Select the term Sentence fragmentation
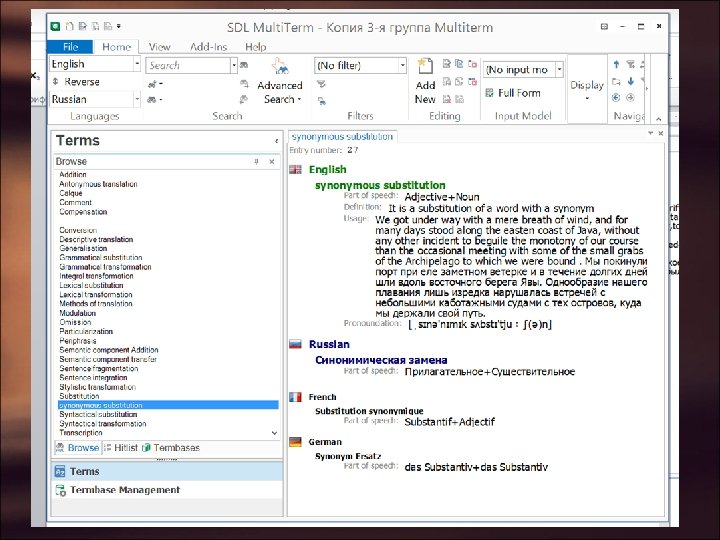Screen dimensions: 720x540 (x=99, y=368)
